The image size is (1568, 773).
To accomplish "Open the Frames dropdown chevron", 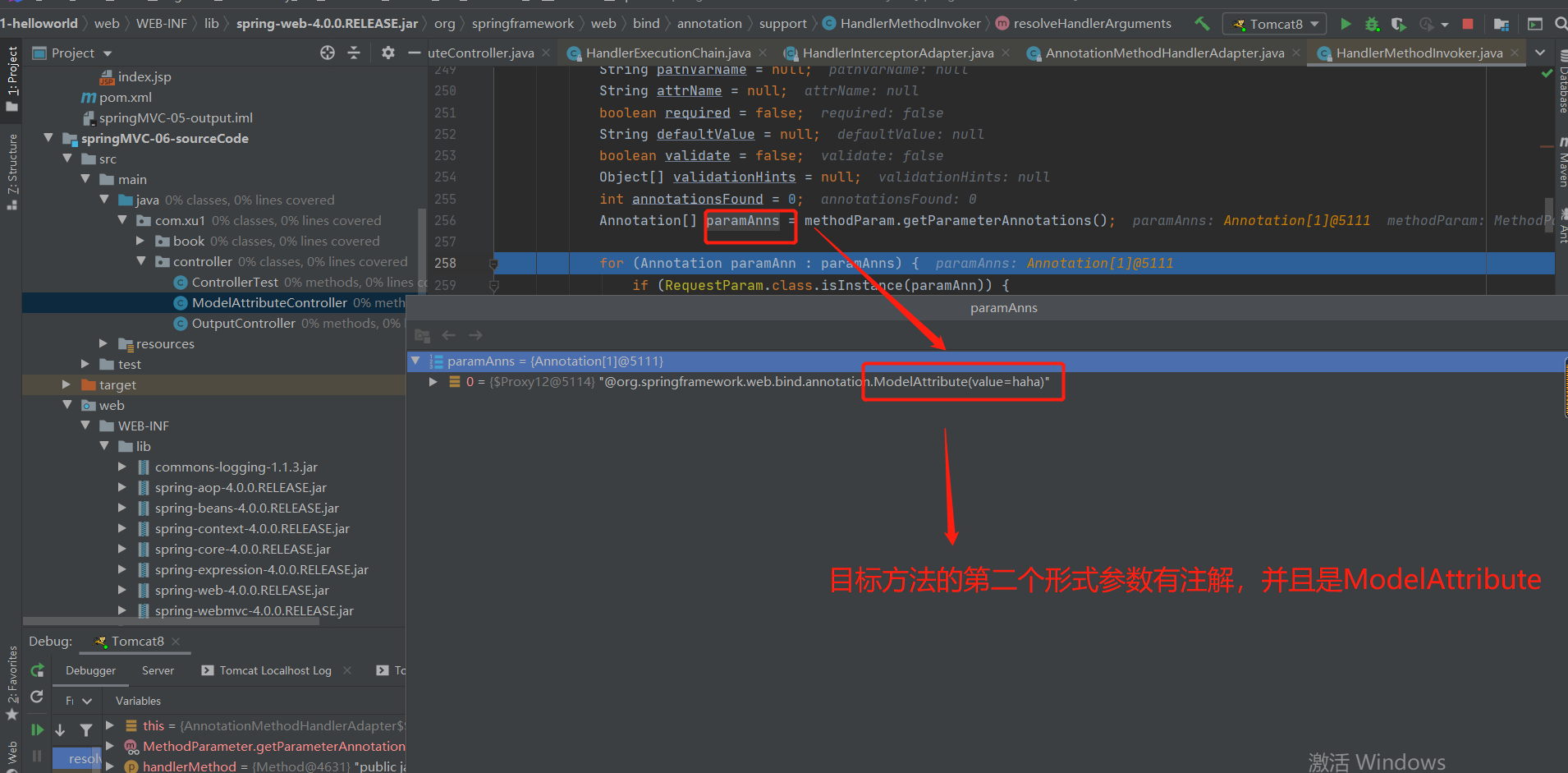I will coord(86,701).
